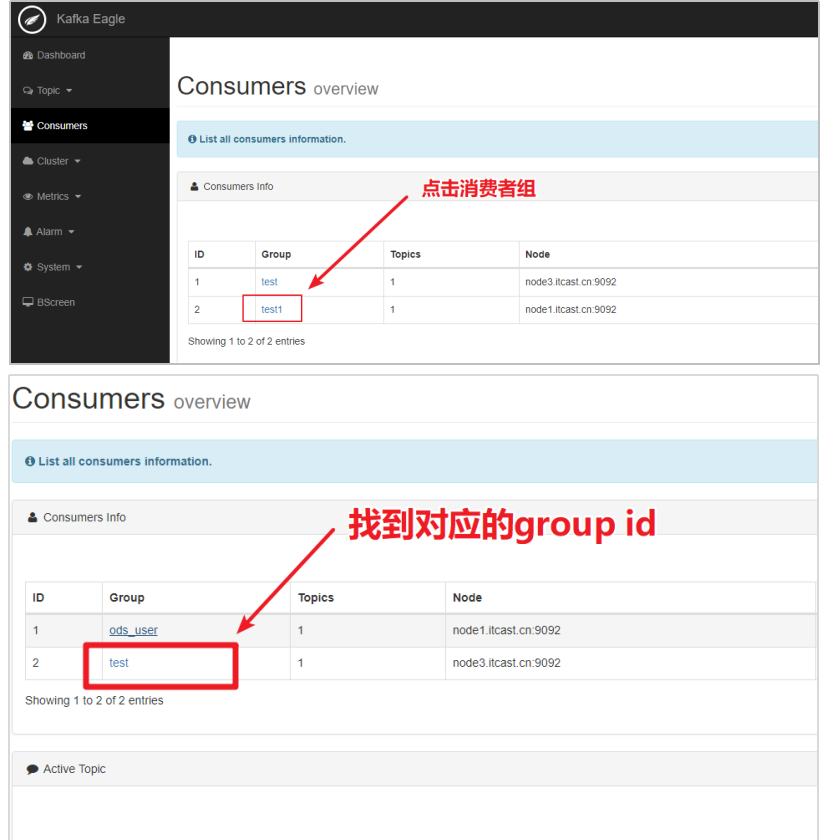The height and width of the screenshot is (840, 823).
Task: Open the BScreen menu item
Action: tap(56, 302)
